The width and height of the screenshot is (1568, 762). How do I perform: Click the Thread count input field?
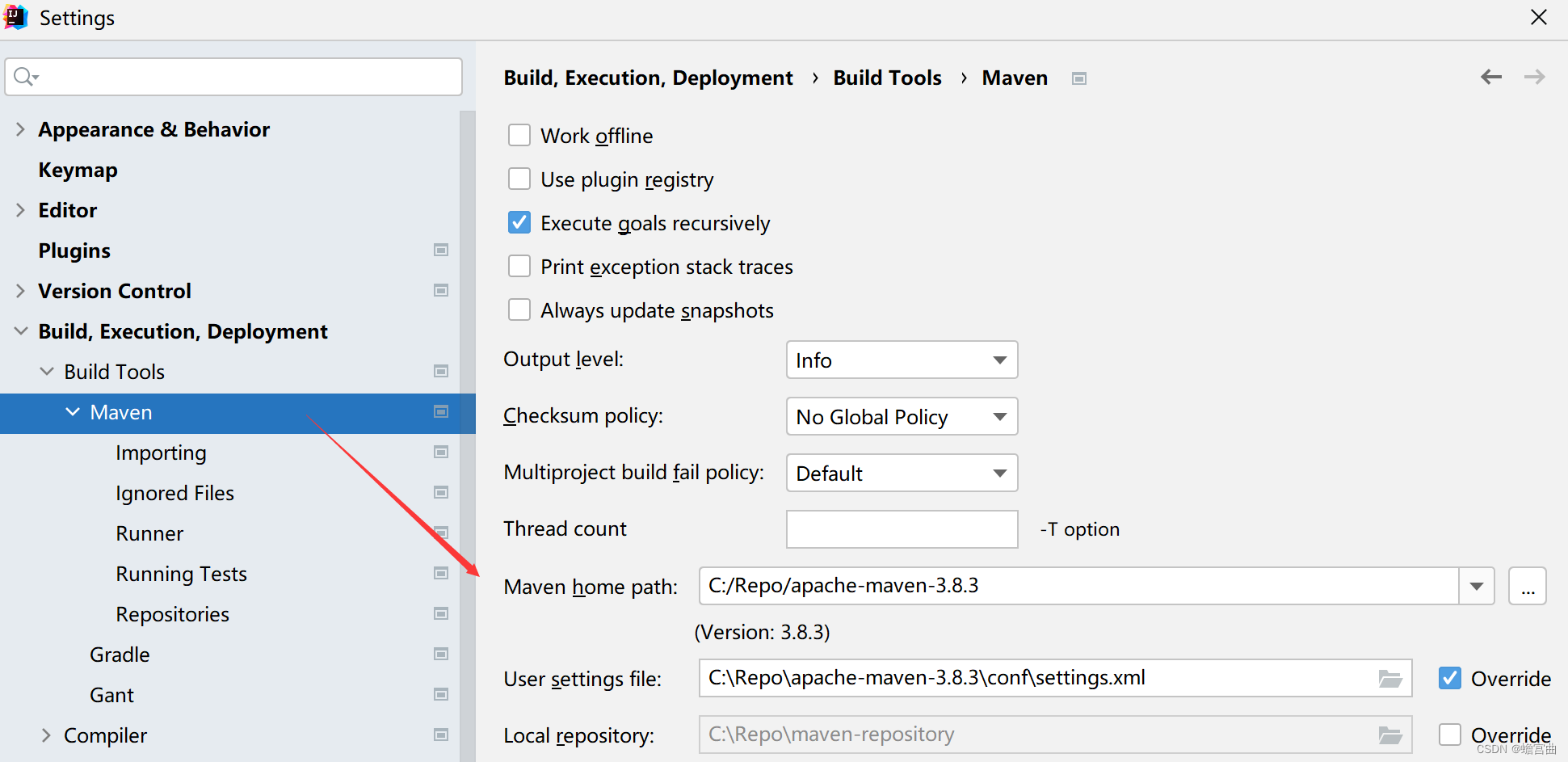click(x=902, y=529)
